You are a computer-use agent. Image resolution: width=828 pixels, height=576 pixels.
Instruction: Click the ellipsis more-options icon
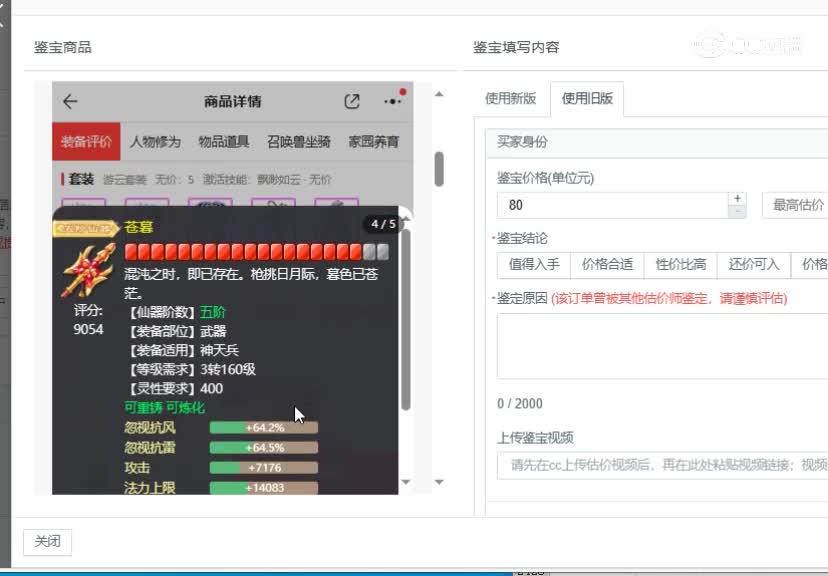pos(393,99)
